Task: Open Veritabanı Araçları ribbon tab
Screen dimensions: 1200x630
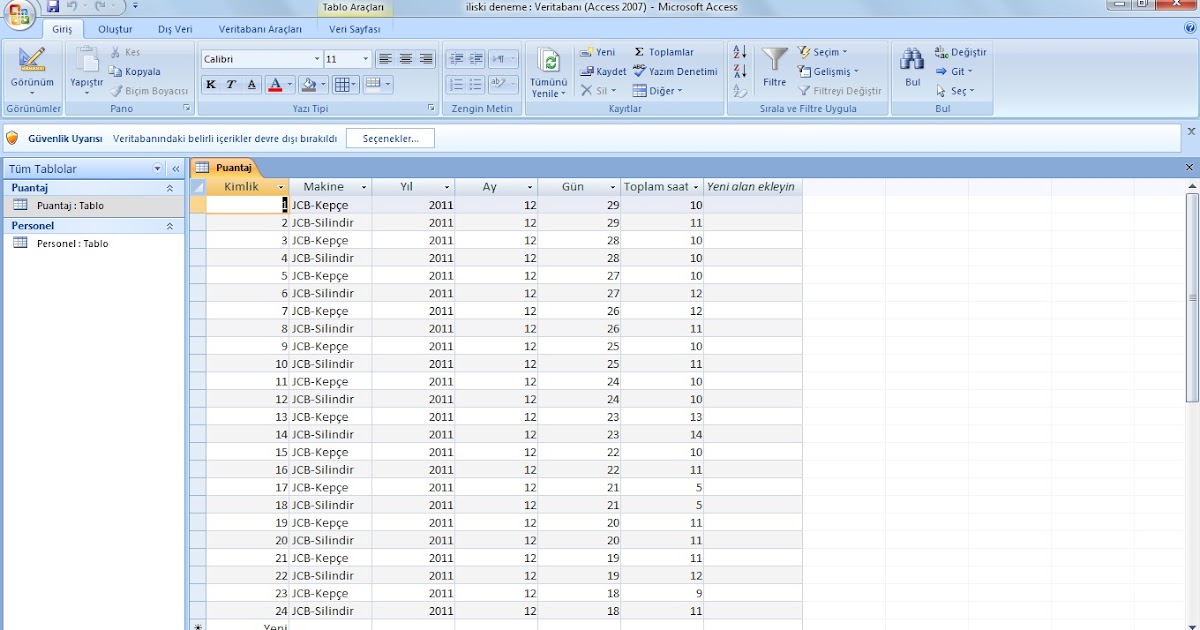Action: 260,29
